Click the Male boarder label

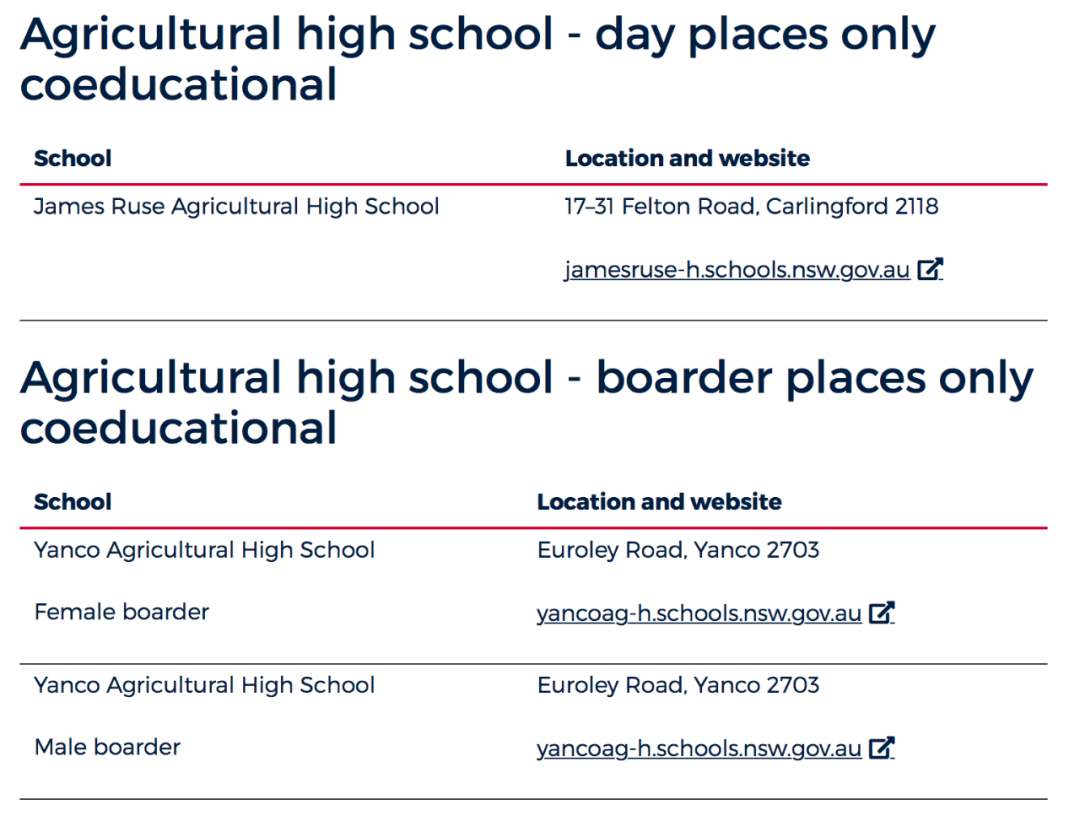[107, 747]
